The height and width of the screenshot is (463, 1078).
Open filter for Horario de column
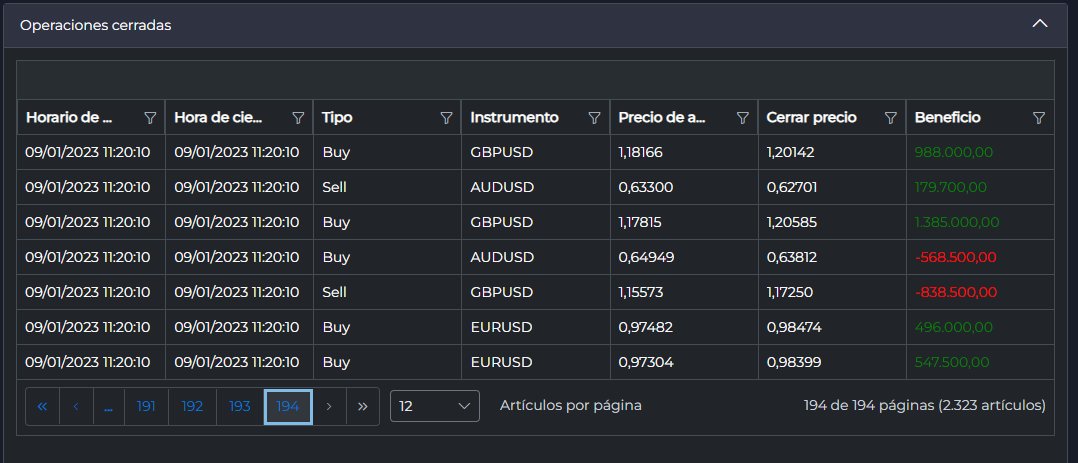pos(150,118)
